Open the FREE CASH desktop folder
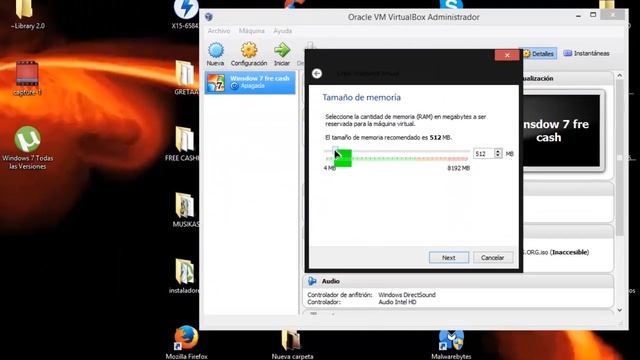Viewport: 640px width, 360px height. coord(183,144)
